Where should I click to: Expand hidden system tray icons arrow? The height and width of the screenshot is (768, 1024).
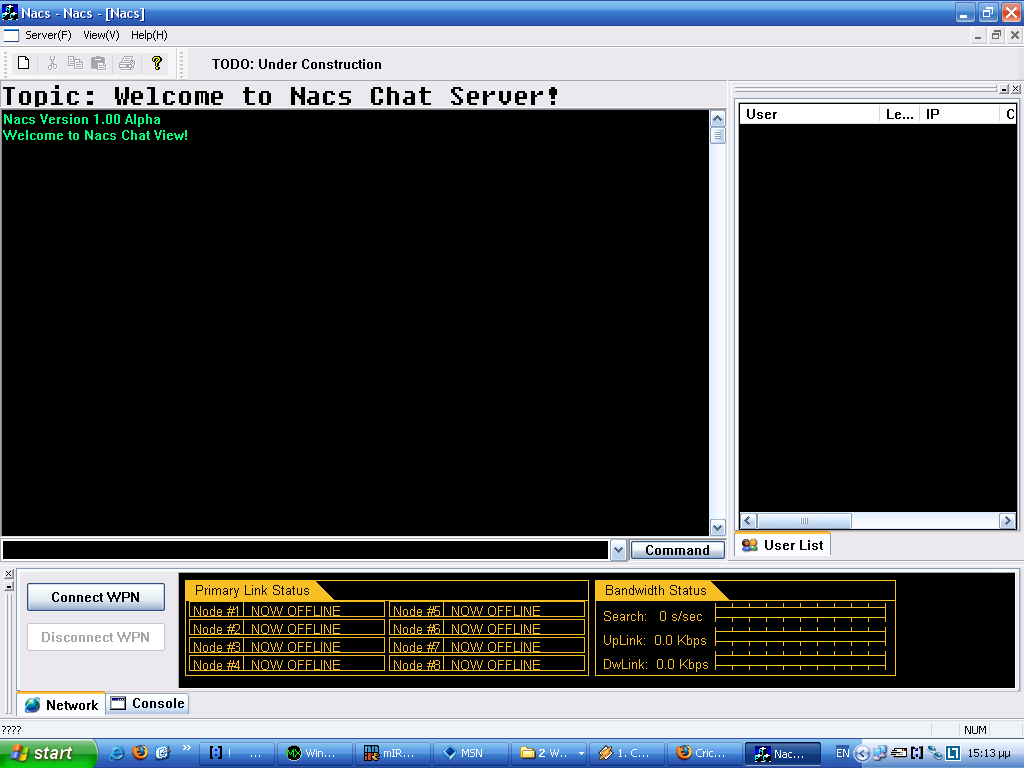pos(862,753)
